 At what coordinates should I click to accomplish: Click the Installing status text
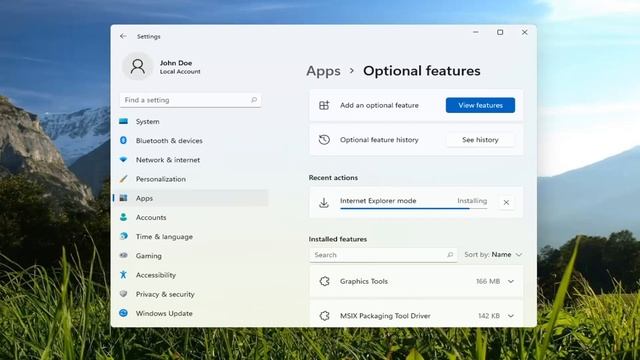pos(472,201)
